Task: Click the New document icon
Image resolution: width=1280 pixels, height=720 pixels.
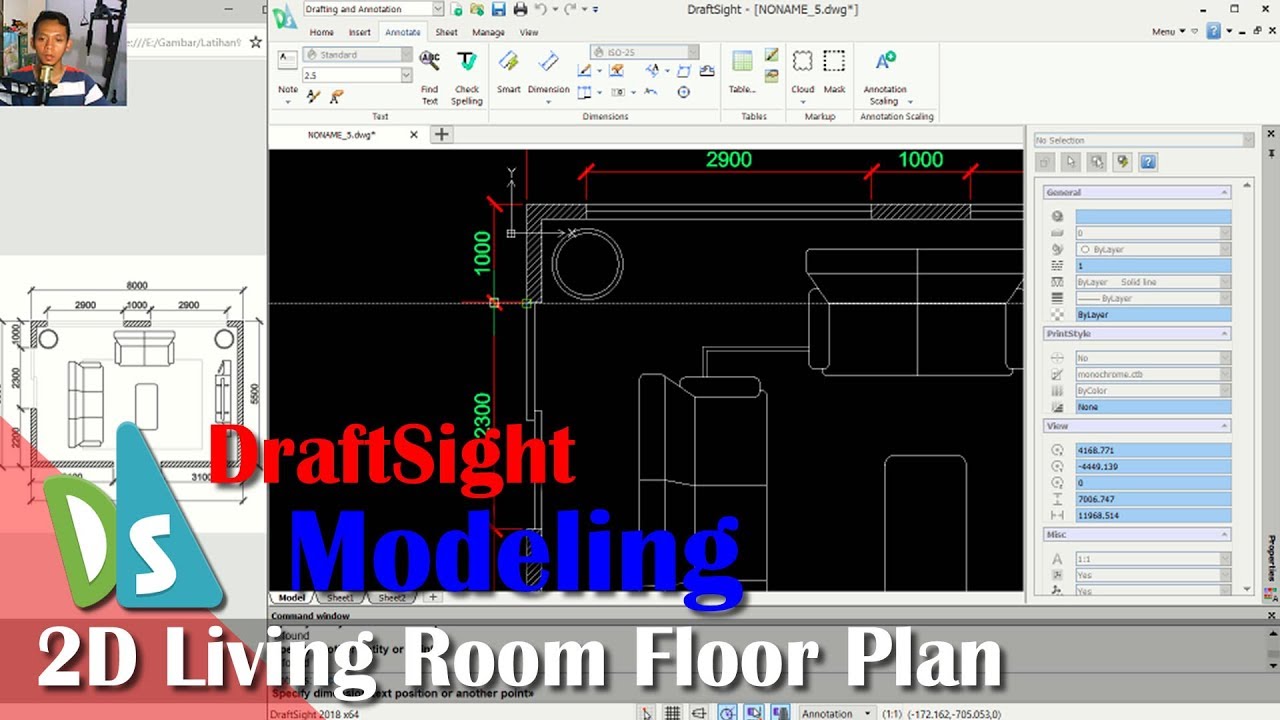Action: pos(456,9)
